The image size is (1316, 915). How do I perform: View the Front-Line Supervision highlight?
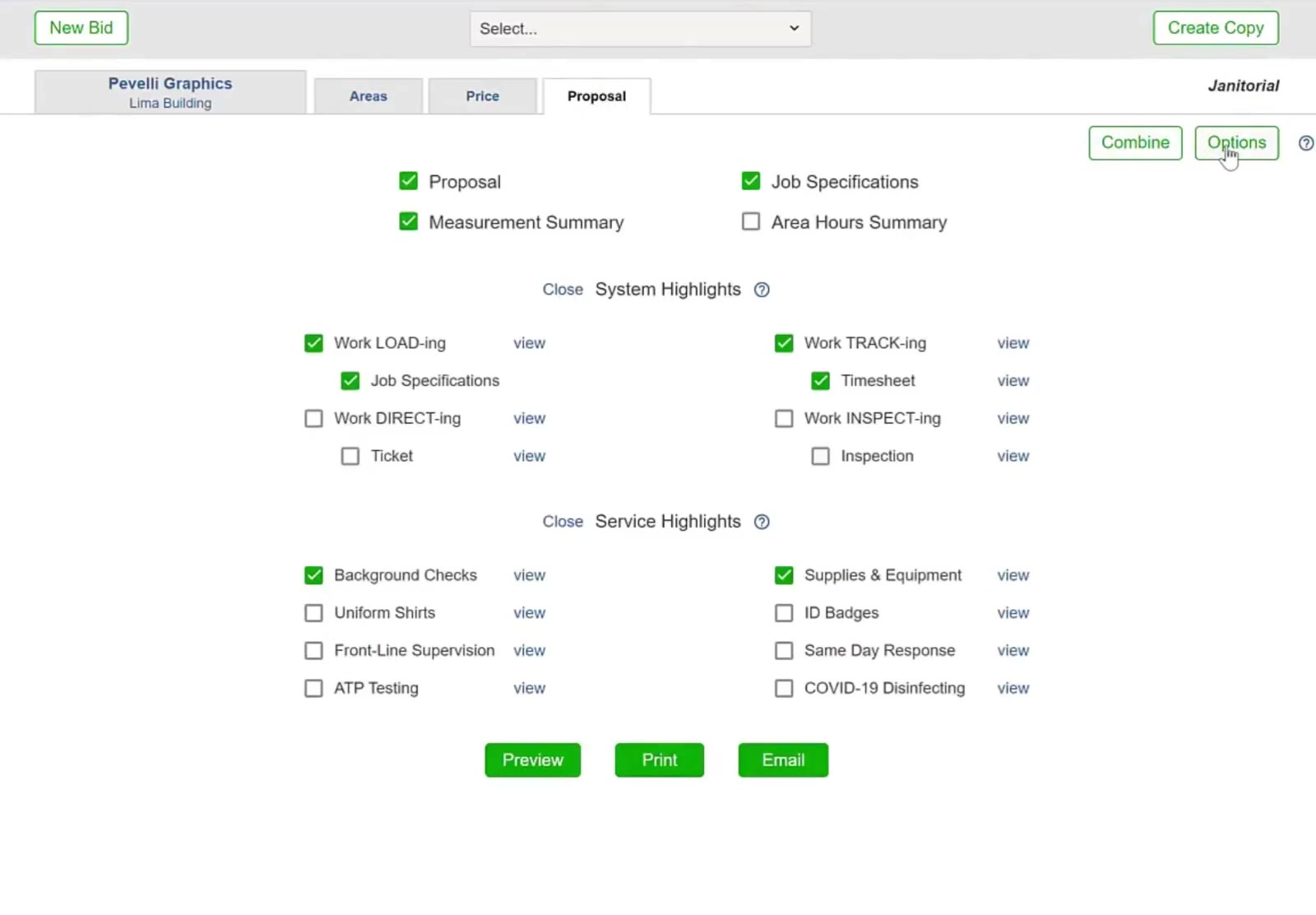click(x=529, y=651)
